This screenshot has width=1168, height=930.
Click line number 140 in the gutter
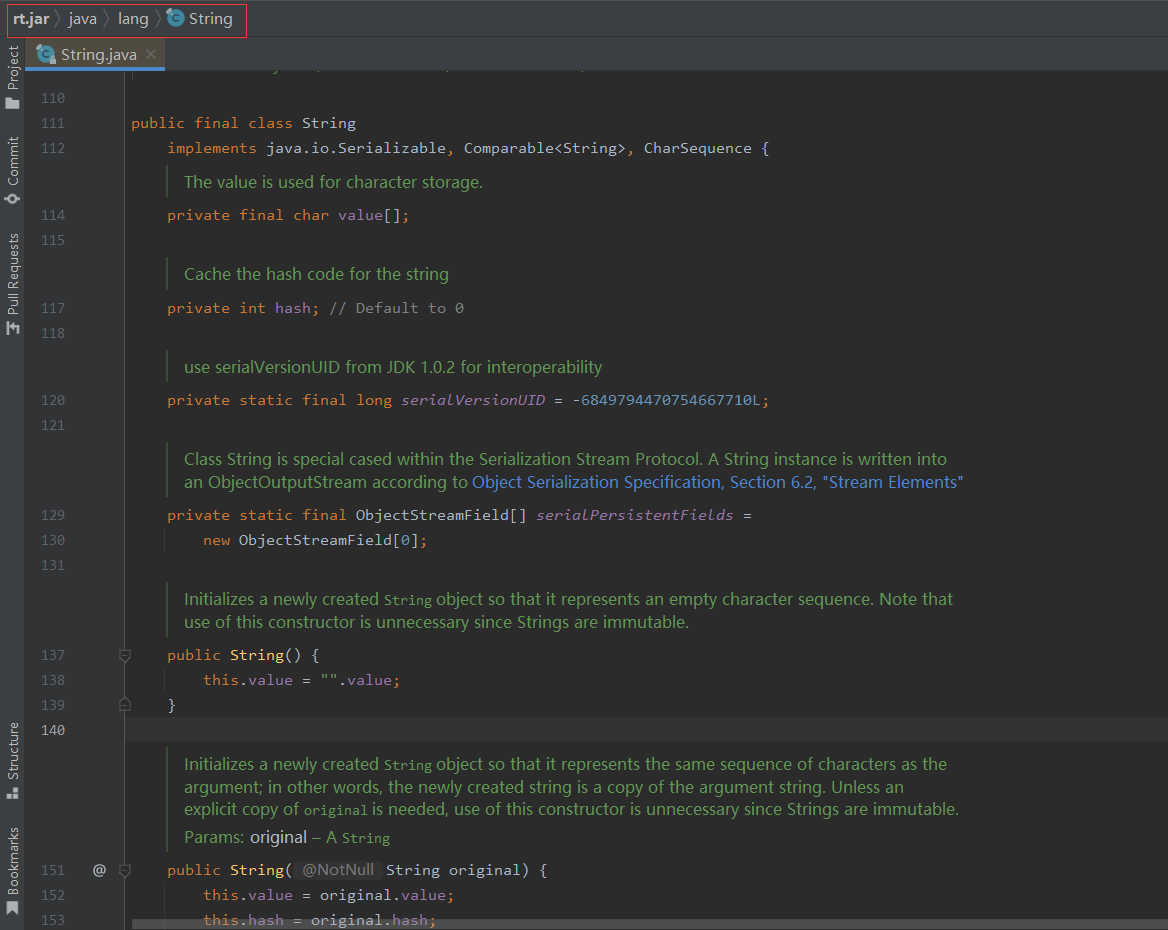pos(53,730)
